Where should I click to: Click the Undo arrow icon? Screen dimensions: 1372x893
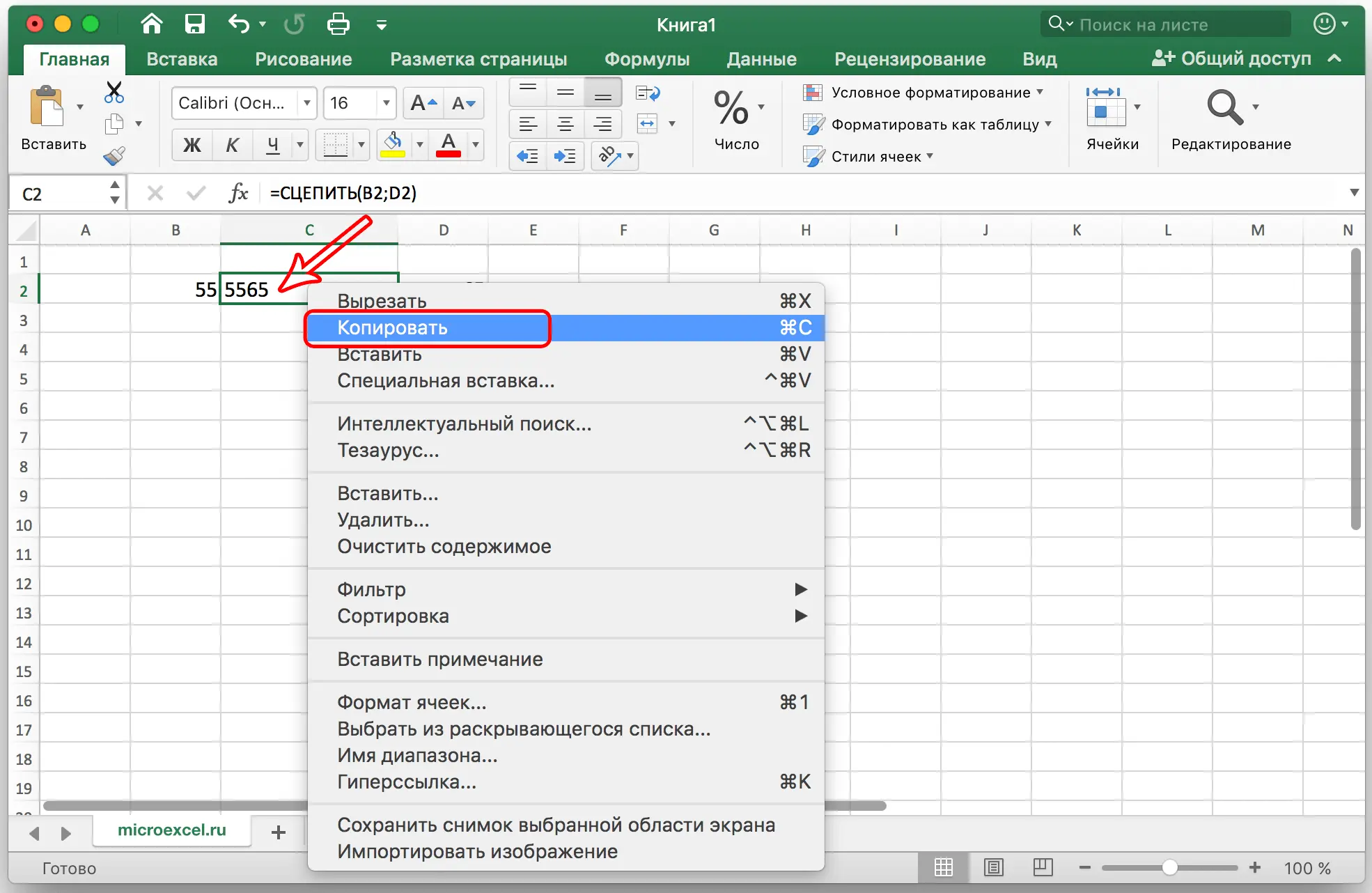[x=238, y=24]
